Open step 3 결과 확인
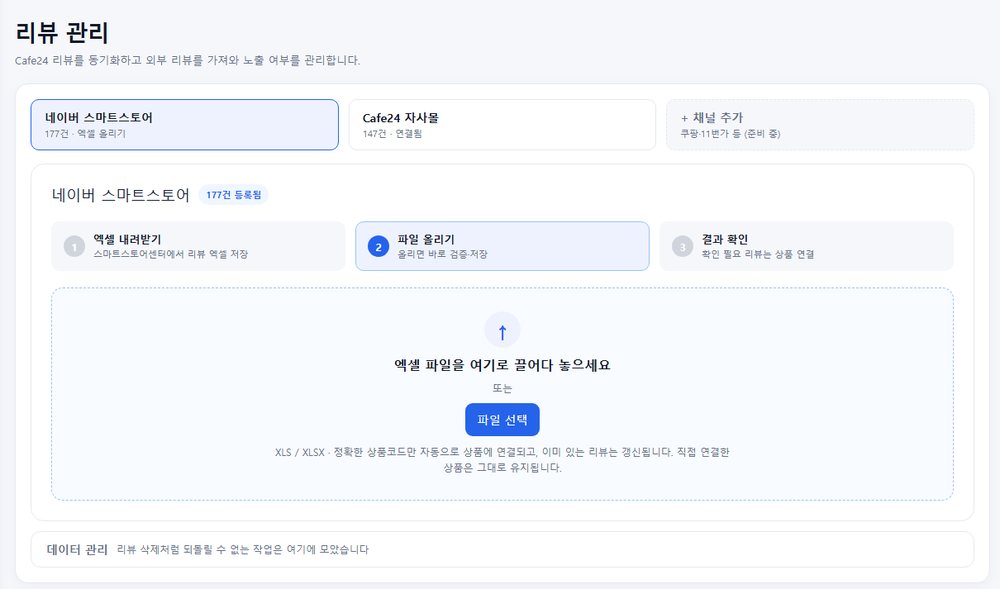Image resolution: width=1000 pixels, height=589 pixels. [x=806, y=246]
